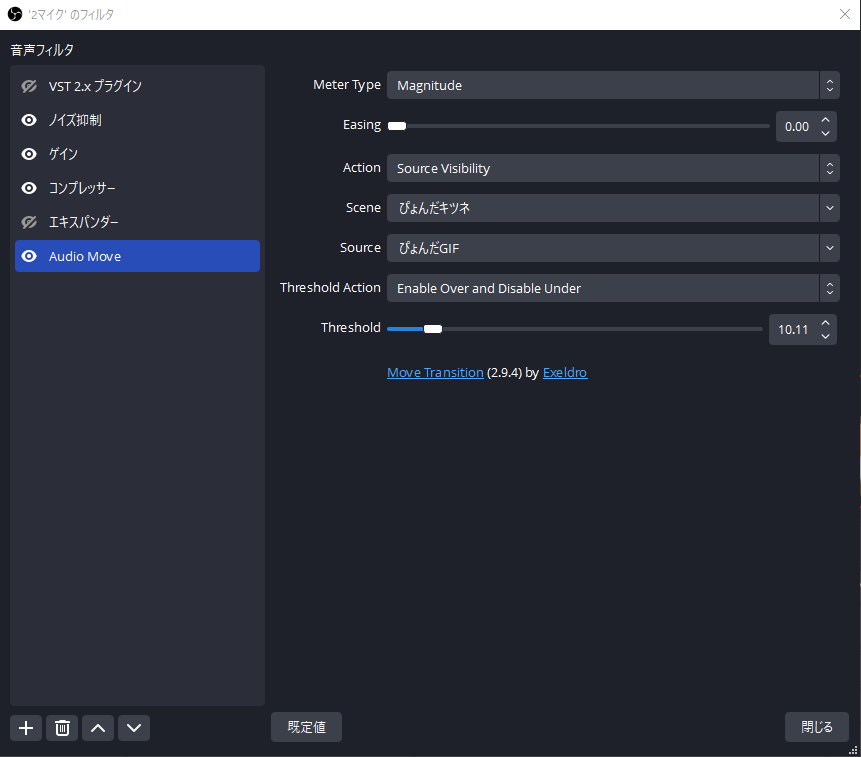Toggle the ゲイン filter eye icon
861x757 pixels.
tap(29, 154)
